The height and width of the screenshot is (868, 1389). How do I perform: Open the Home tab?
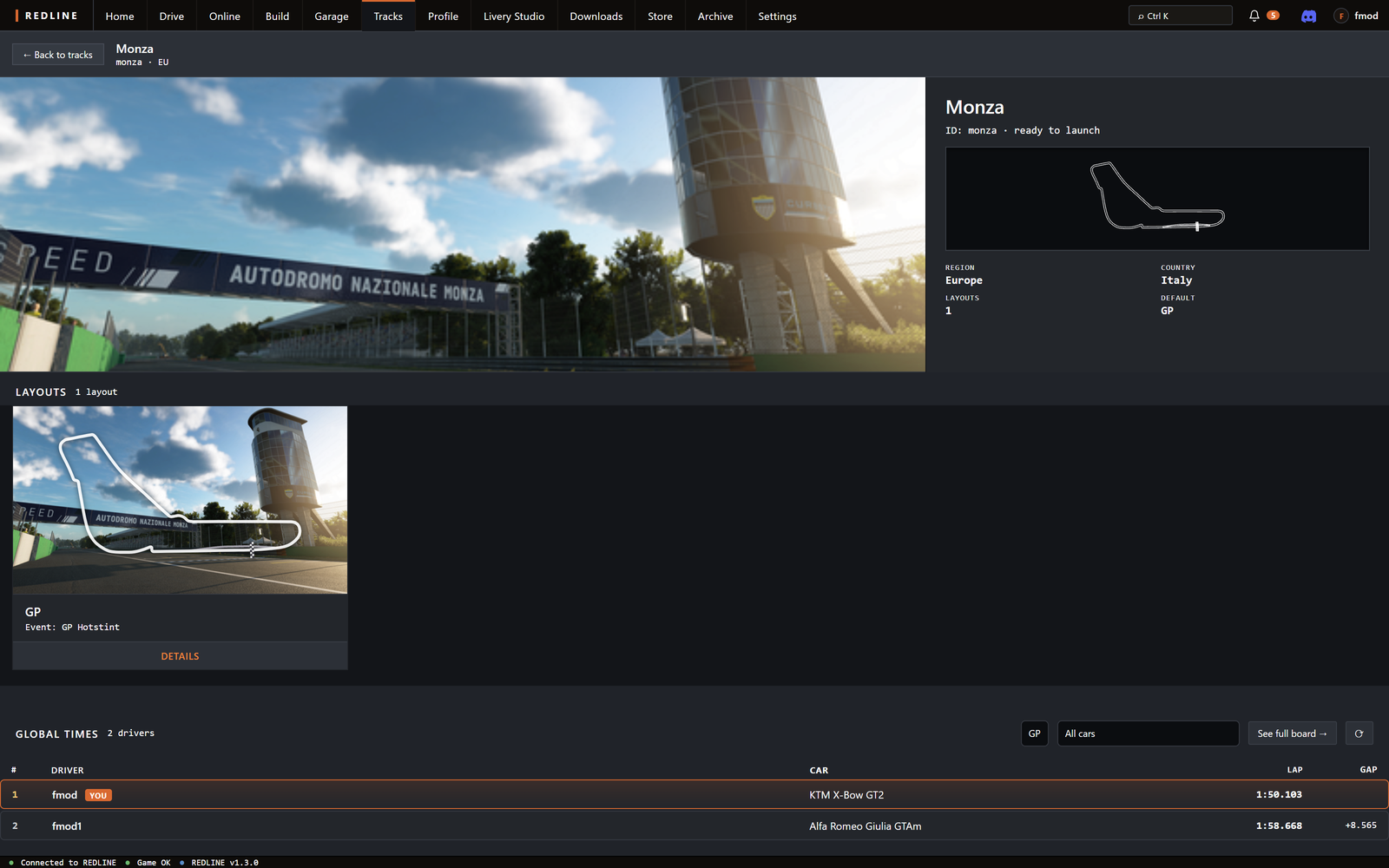click(120, 16)
